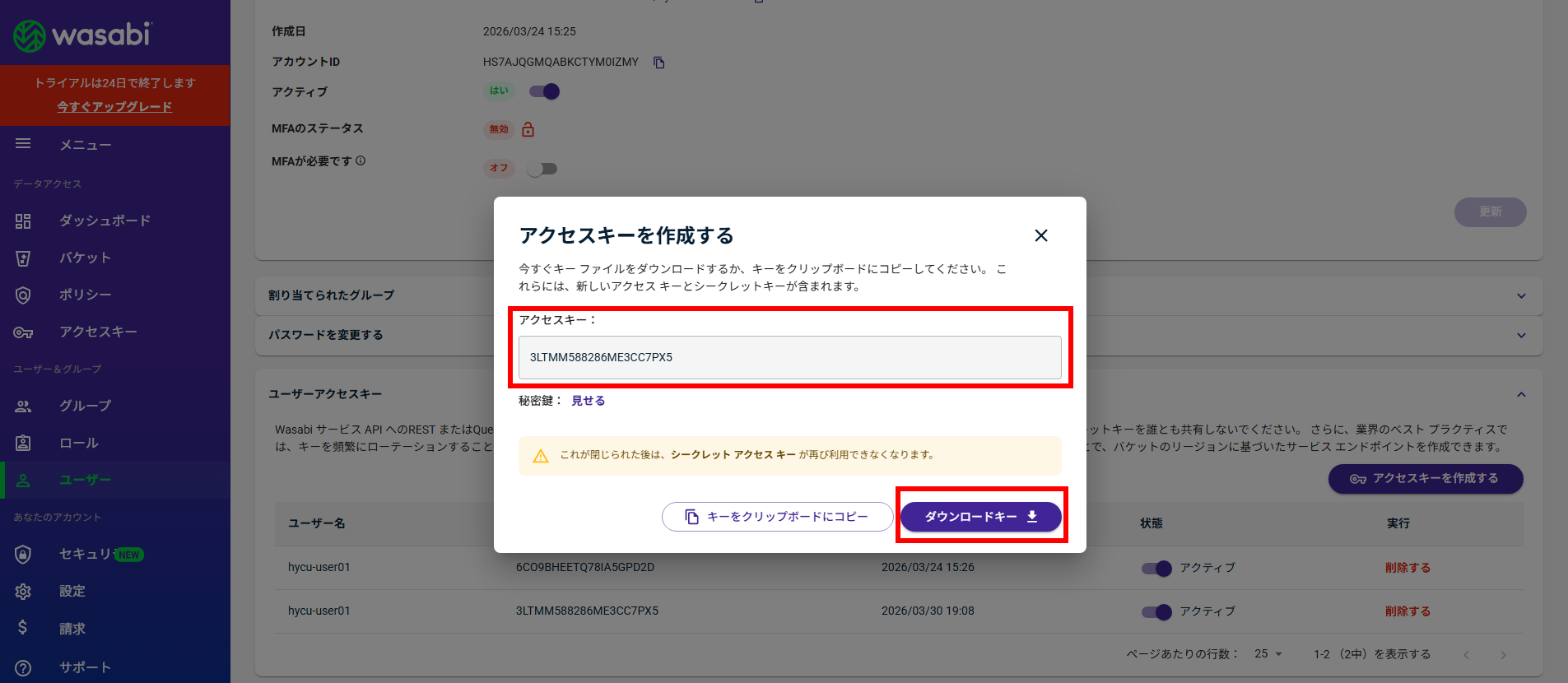Click the access key text field
Viewport: 1568px width, 683px height.
click(x=789, y=357)
